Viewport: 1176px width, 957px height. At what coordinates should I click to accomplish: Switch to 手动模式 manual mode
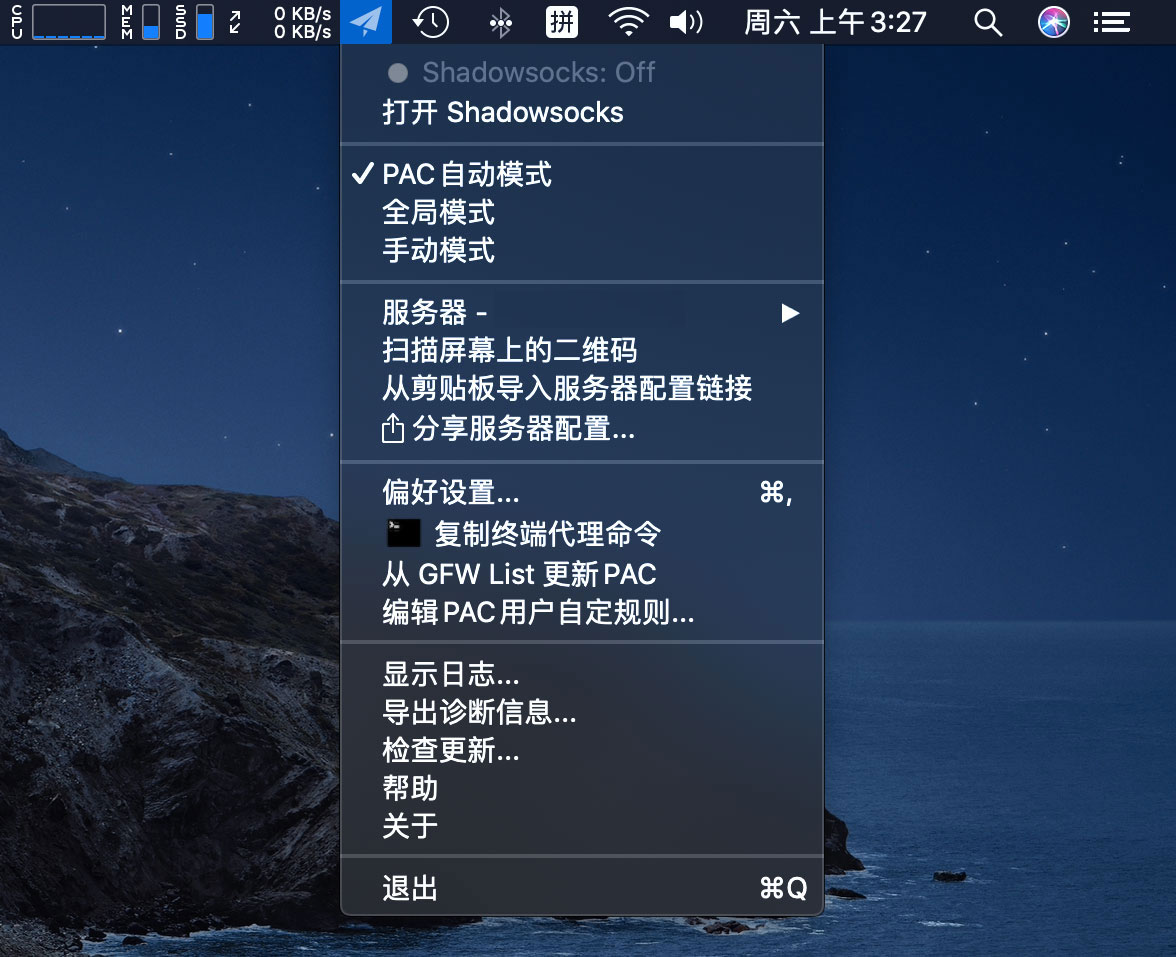pyautogui.click(x=581, y=250)
